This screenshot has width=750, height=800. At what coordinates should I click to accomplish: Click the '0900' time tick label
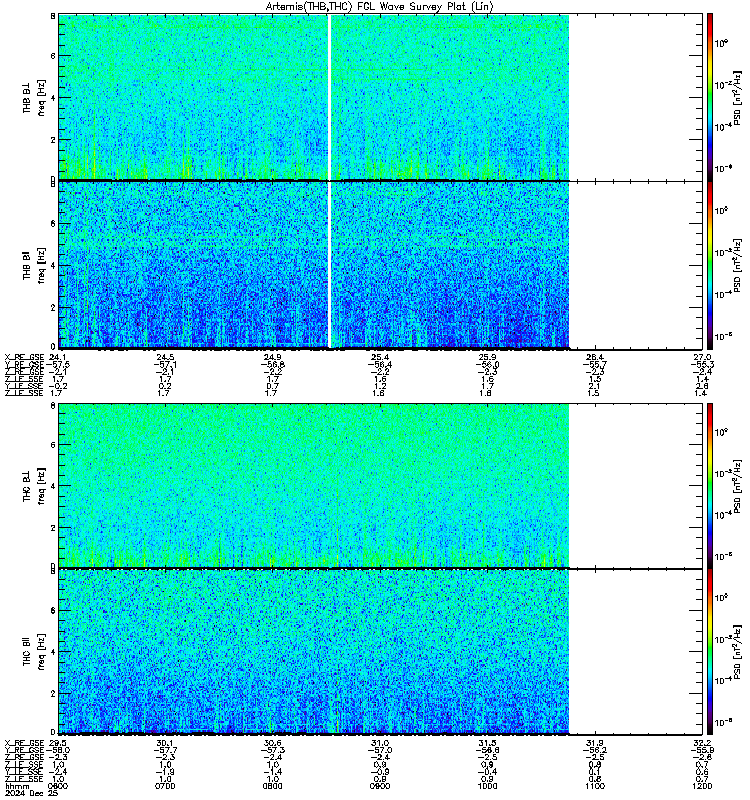point(380,786)
